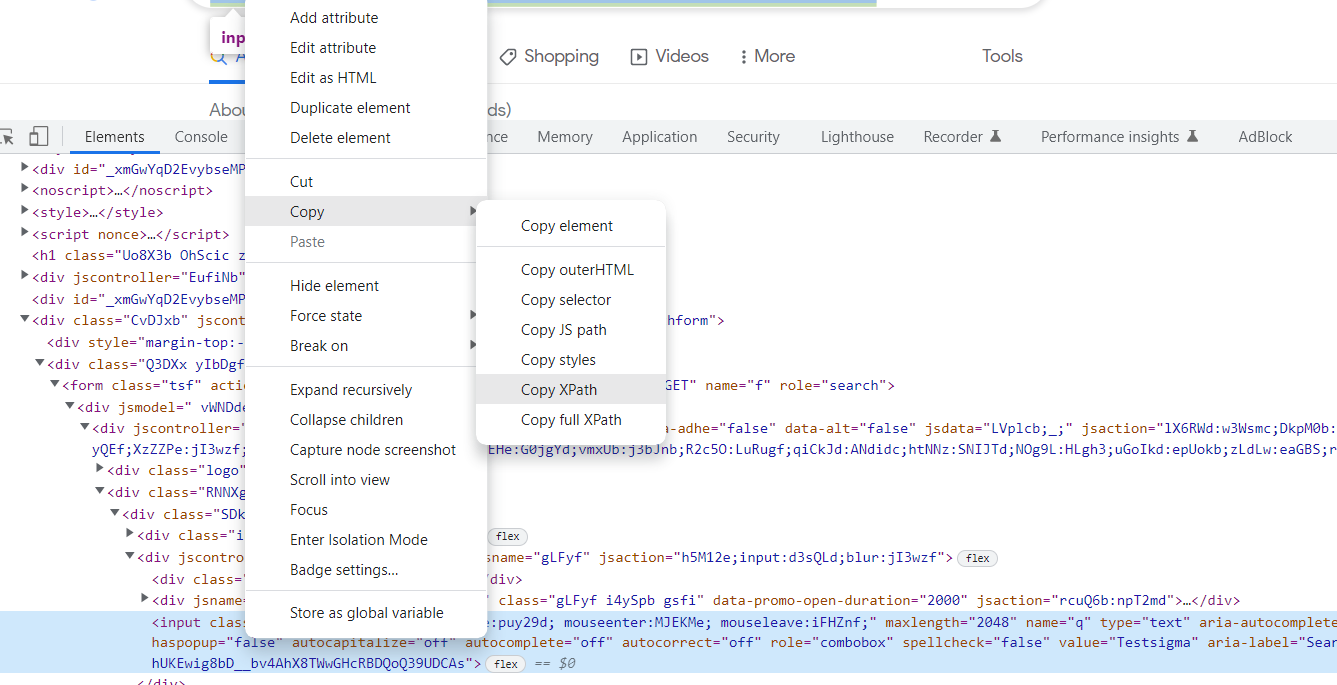Screen dimensions: 1337x685
Task: Select Scroll into view
Action: [x=366, y=480]
